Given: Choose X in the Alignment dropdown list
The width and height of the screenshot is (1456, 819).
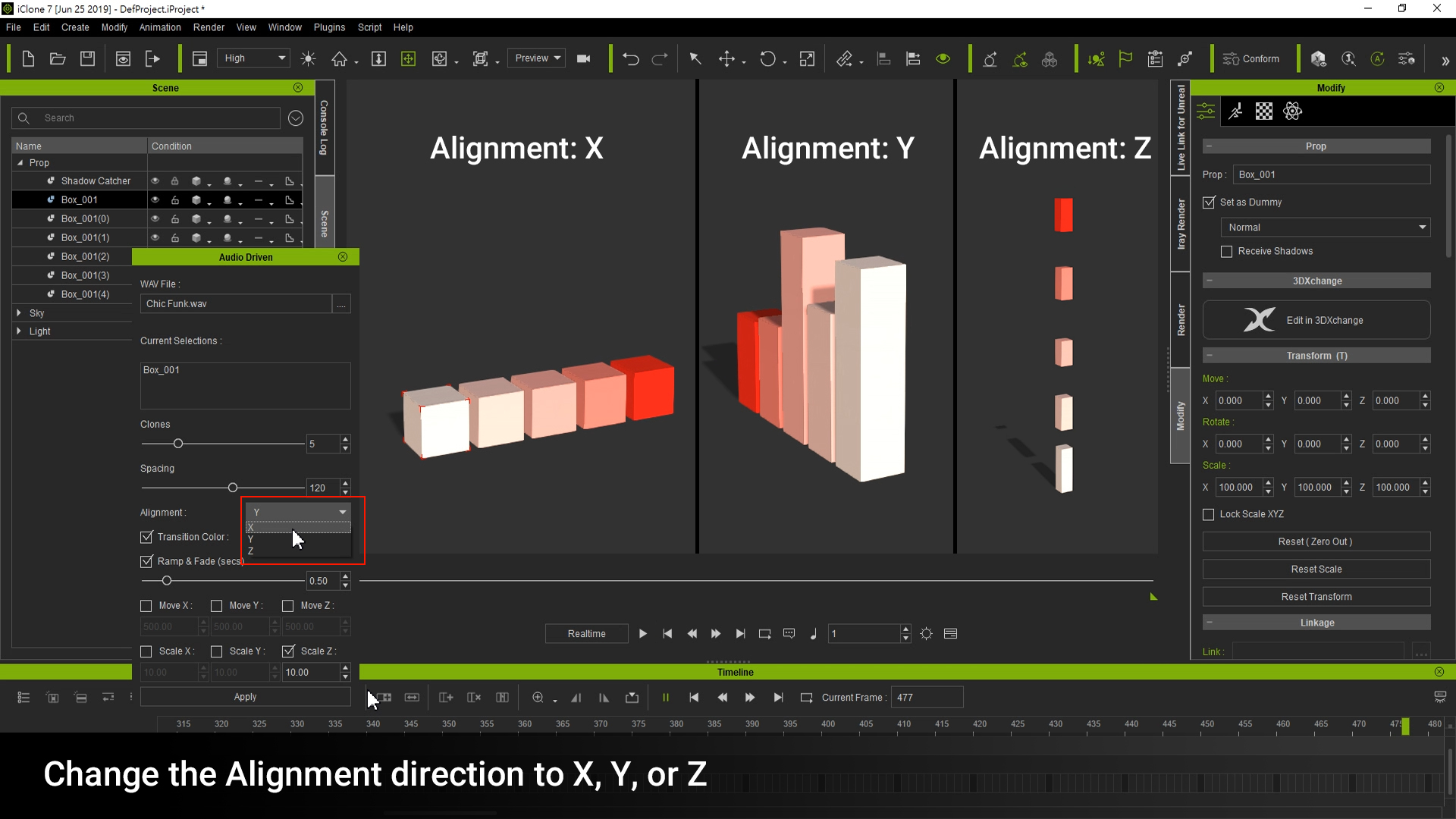Looking at the screenshot, I should coord(298,528).
